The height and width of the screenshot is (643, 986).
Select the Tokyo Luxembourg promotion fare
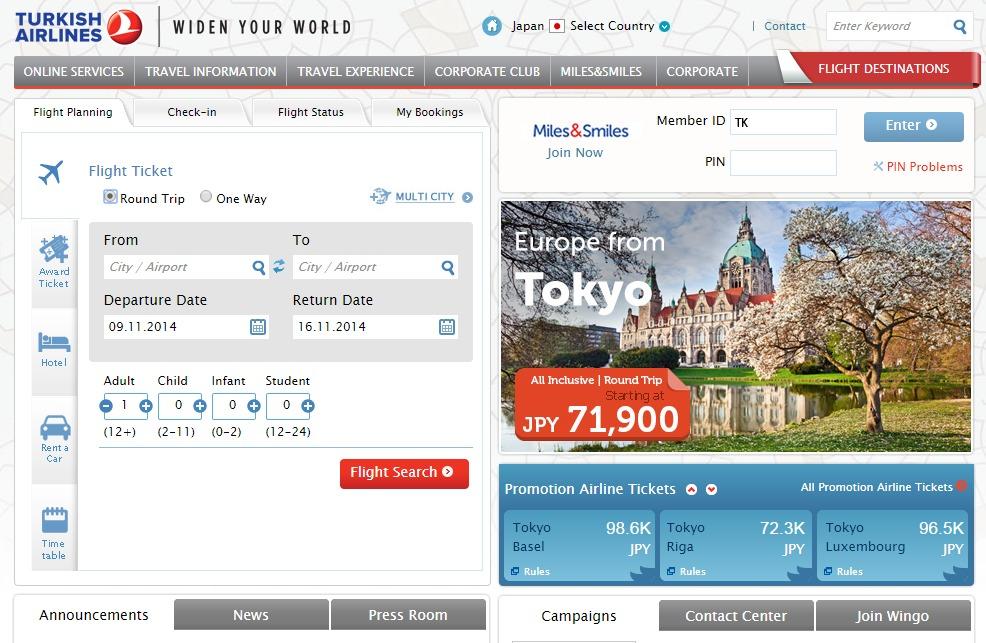893,545
